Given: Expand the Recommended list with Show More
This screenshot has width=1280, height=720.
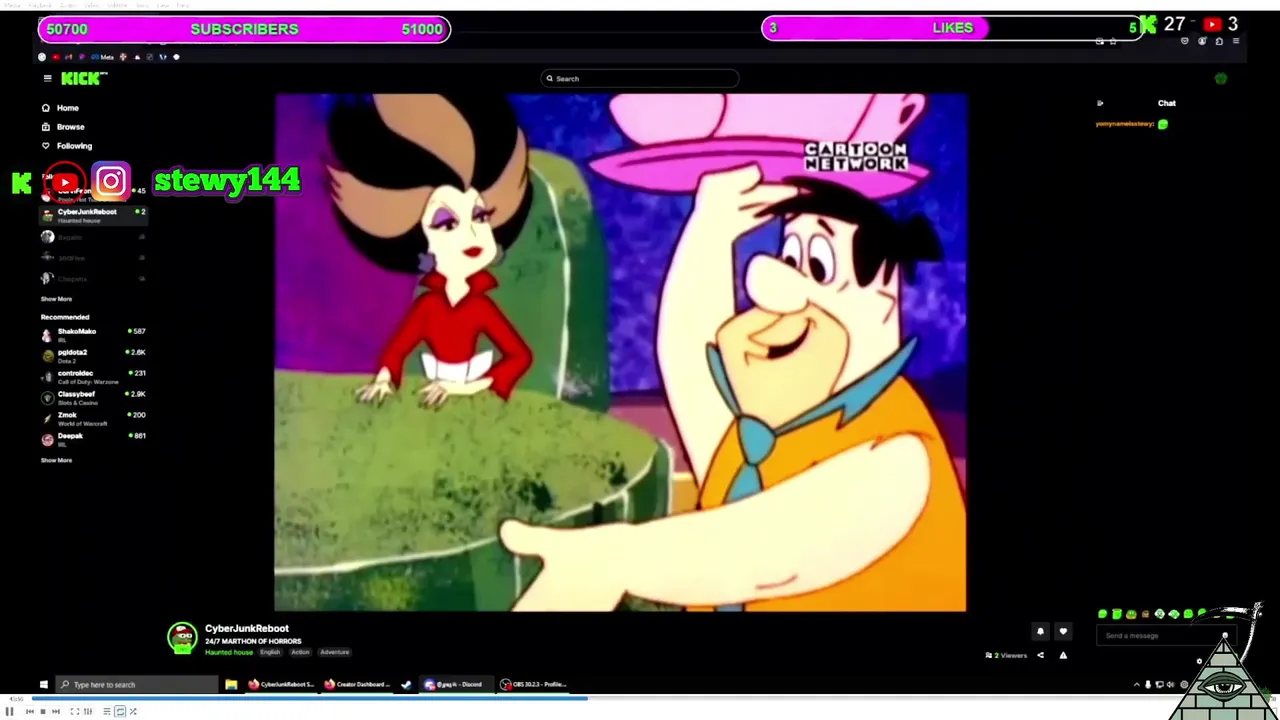Looking at the screenshot, I should (x=56, y=460).
